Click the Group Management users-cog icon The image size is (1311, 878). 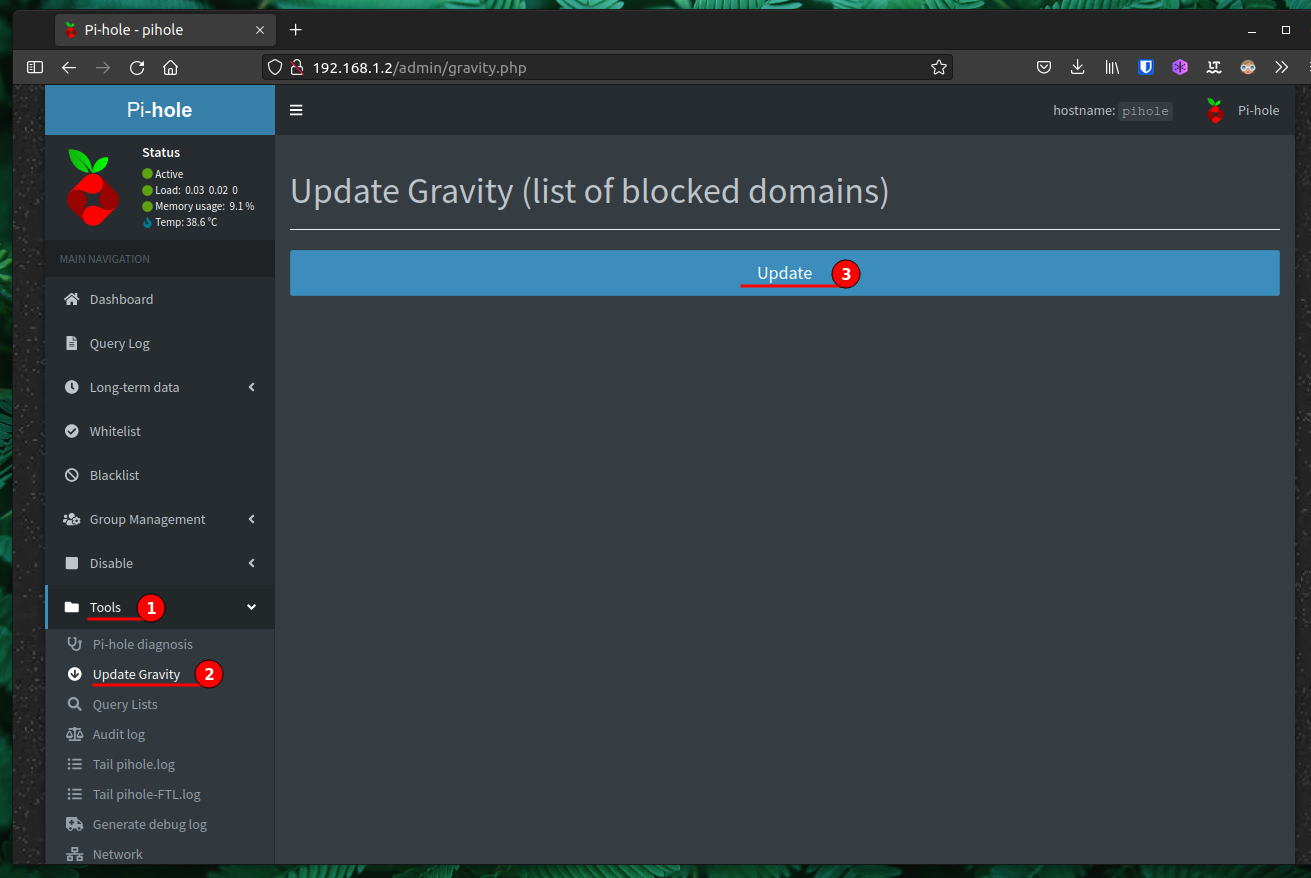71,519
